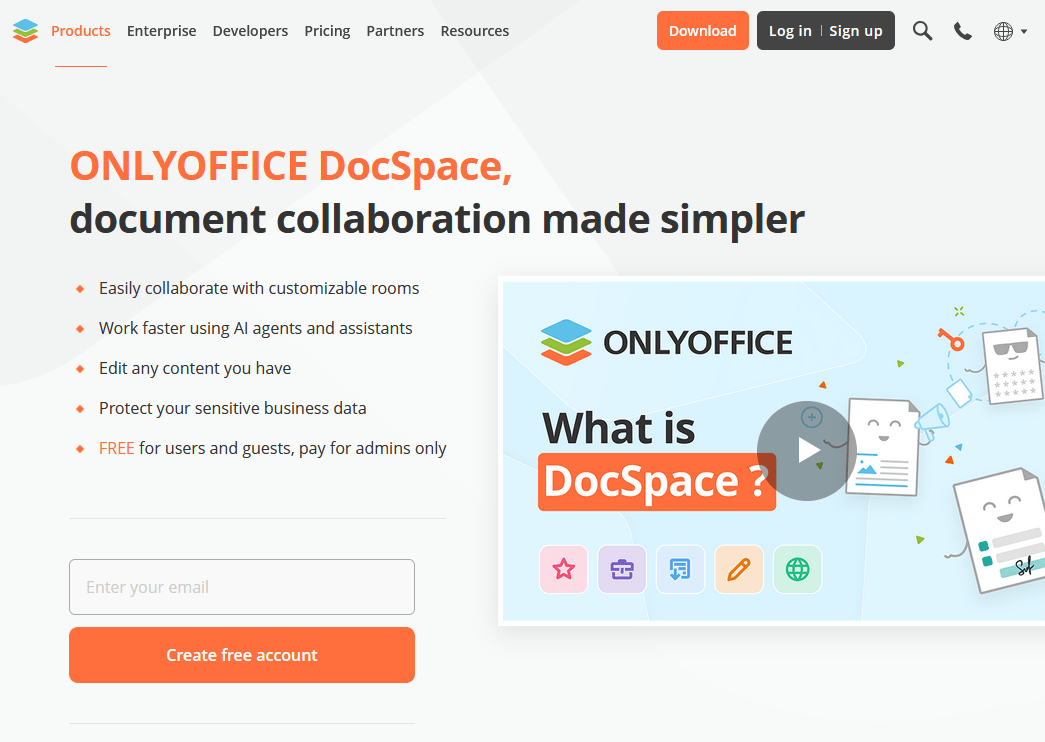Click 'Easily collaborate with customizable rooms' text
The image size is (1045, 742).
click(259, 288)
